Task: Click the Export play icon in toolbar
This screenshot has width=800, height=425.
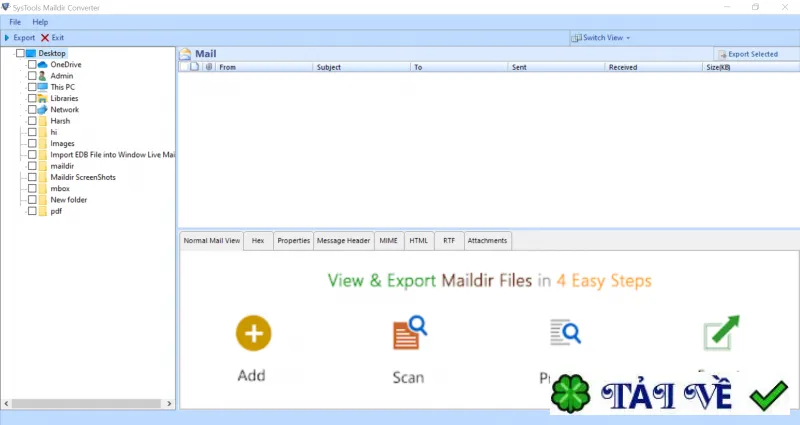Action: pos(7,38)
